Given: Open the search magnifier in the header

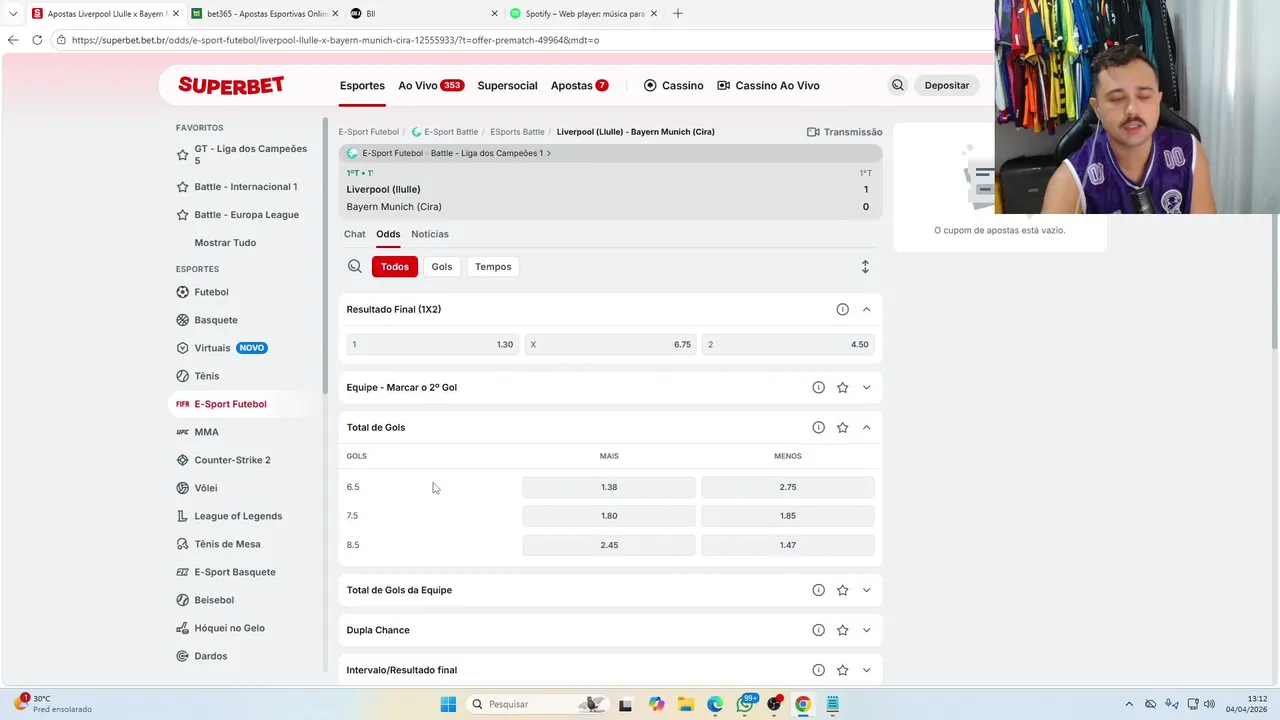Looking at the screenshot, I should tap(898, 85).
